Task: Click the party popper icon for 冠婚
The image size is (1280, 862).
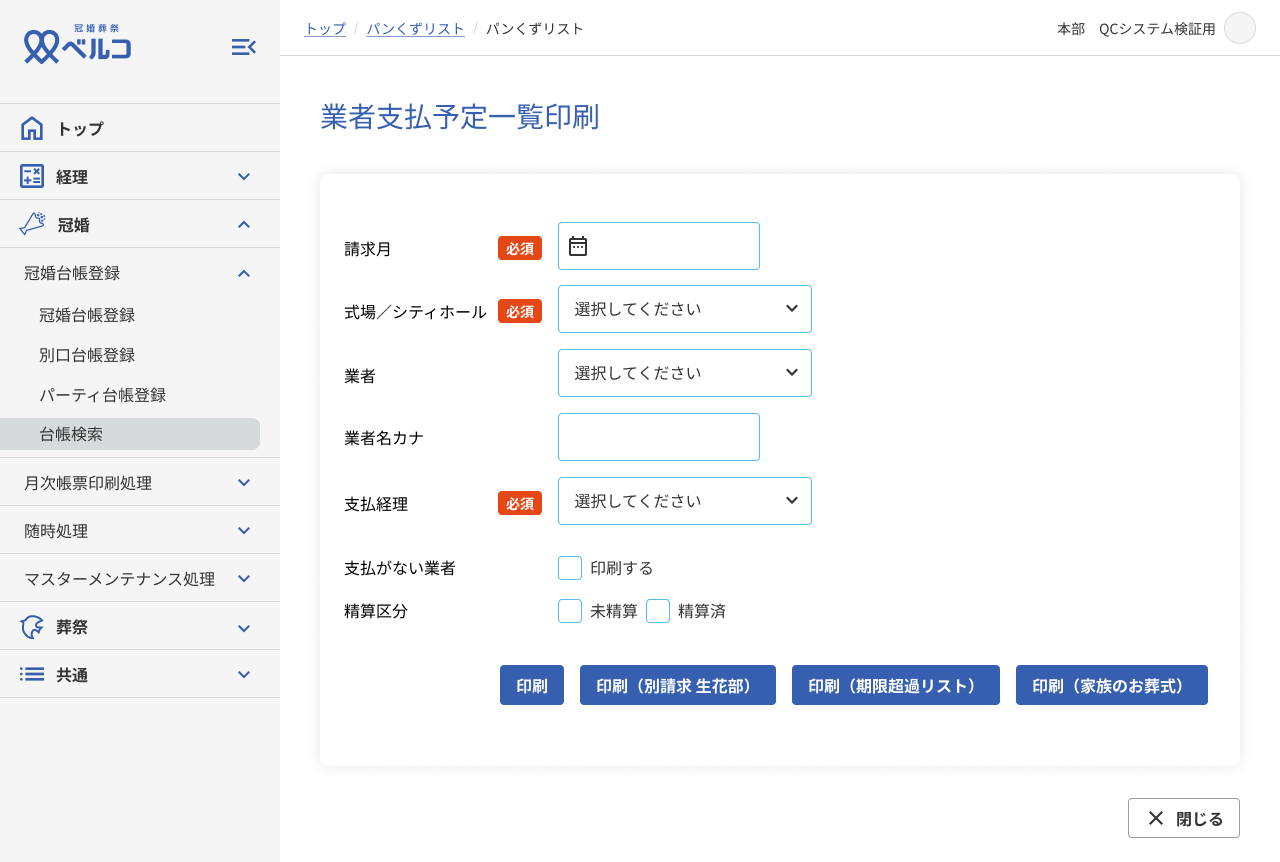Action: point(32,224)
